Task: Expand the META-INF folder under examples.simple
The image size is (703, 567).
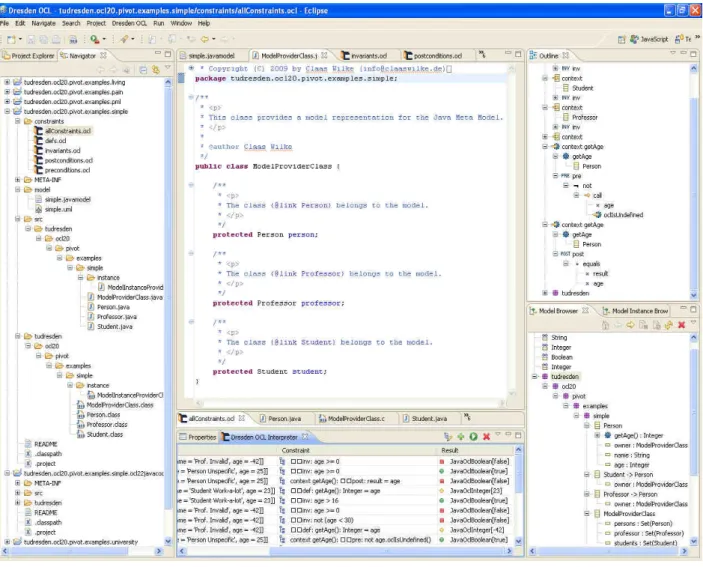Action: (17, 180)
